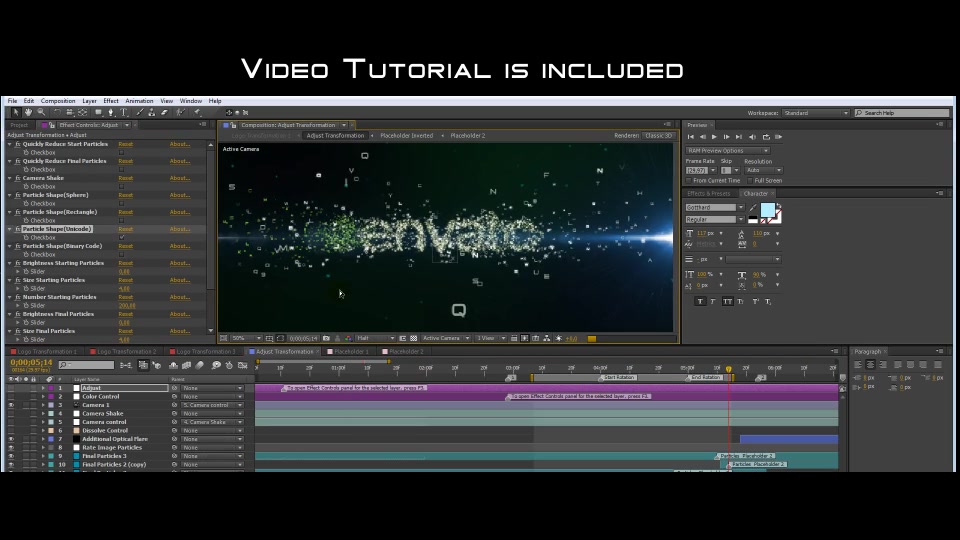Select the Rectangle shape tool
Screen dimensions: 960x540
pos(98,113)
